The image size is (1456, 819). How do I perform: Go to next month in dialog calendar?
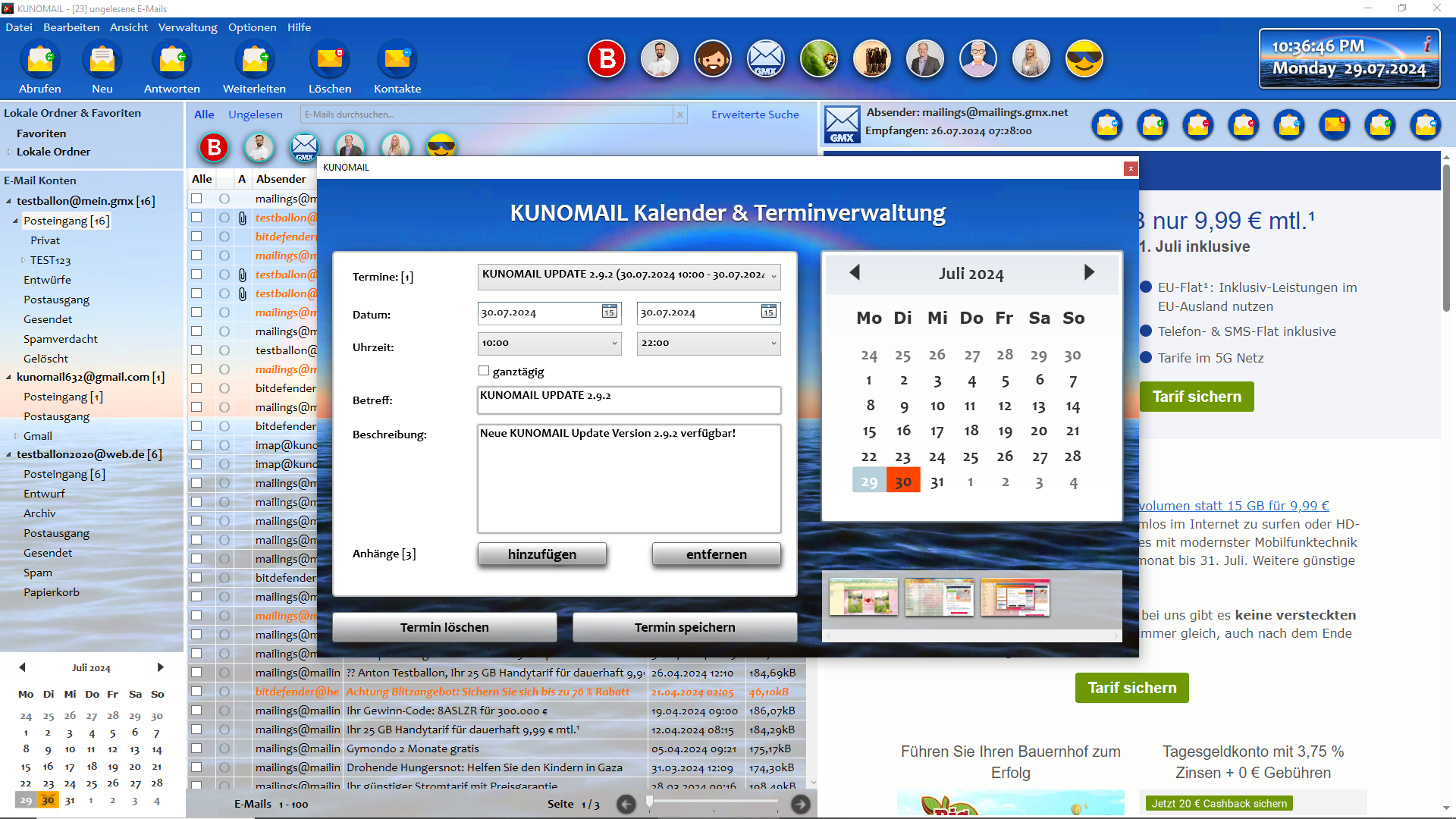(x=1089, y=272)
